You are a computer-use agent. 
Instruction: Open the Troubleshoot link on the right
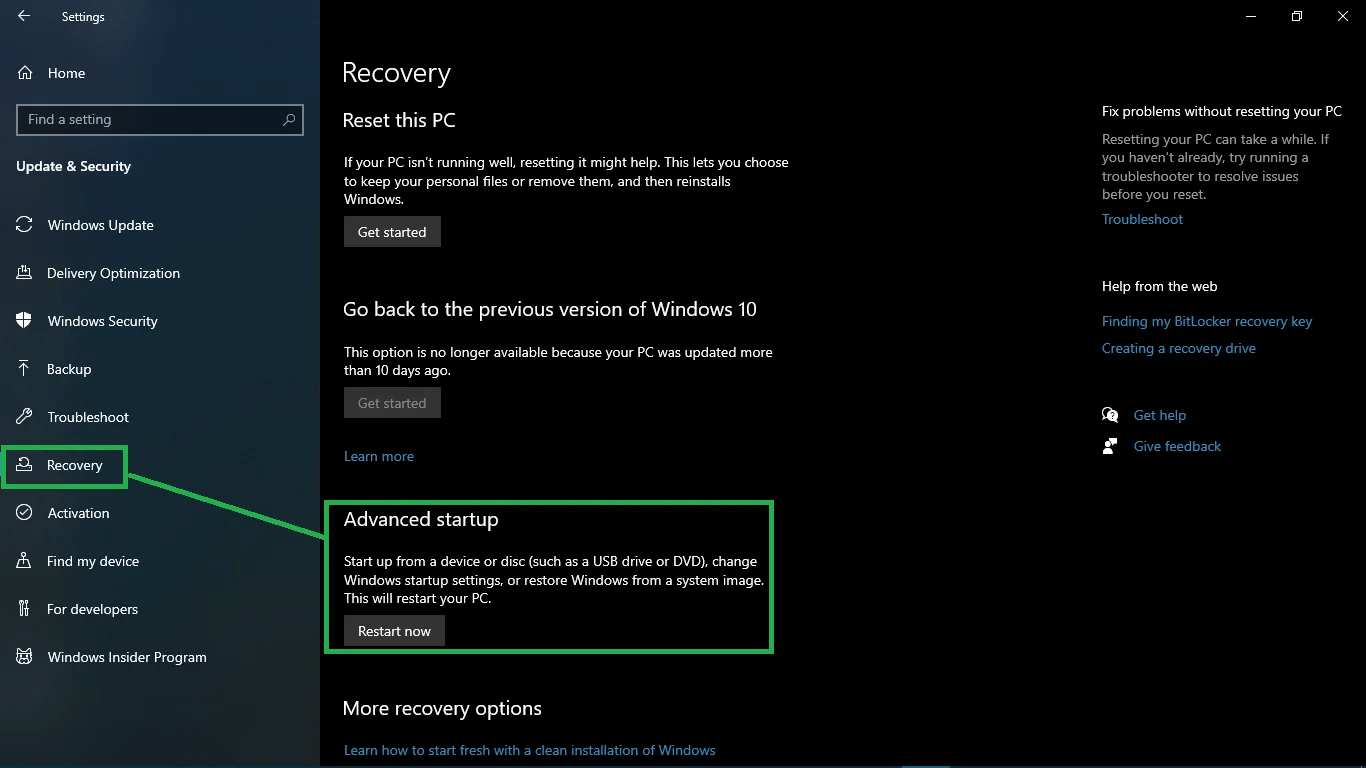[1142, 219]
